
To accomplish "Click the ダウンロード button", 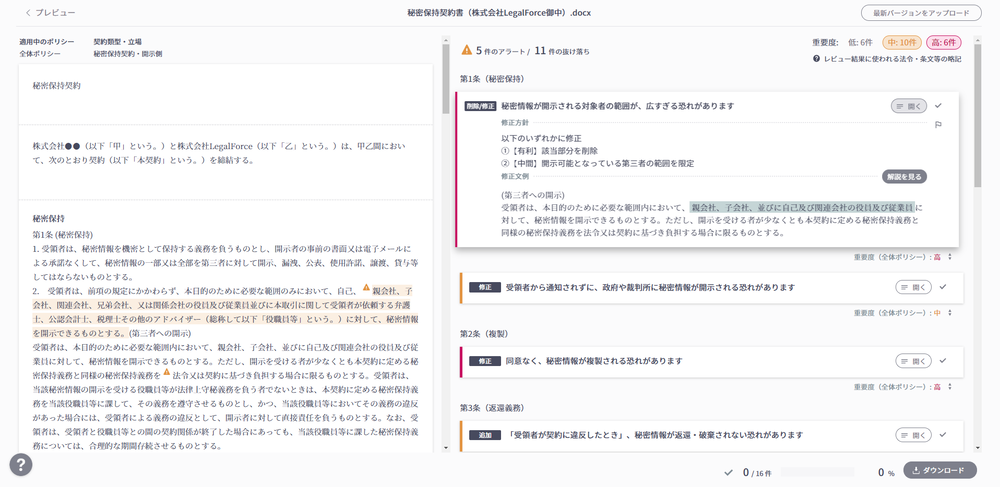I will pyautogui.click(x=939, y=470).
